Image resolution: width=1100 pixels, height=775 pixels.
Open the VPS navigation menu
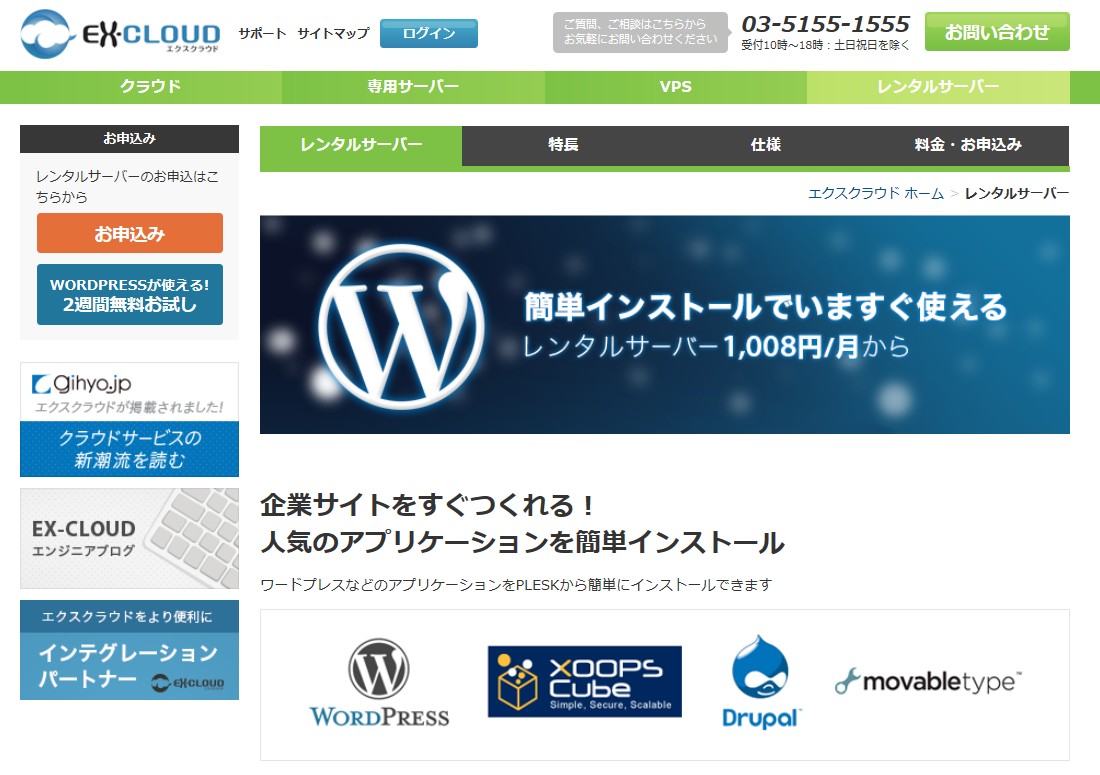click(676, 87)
